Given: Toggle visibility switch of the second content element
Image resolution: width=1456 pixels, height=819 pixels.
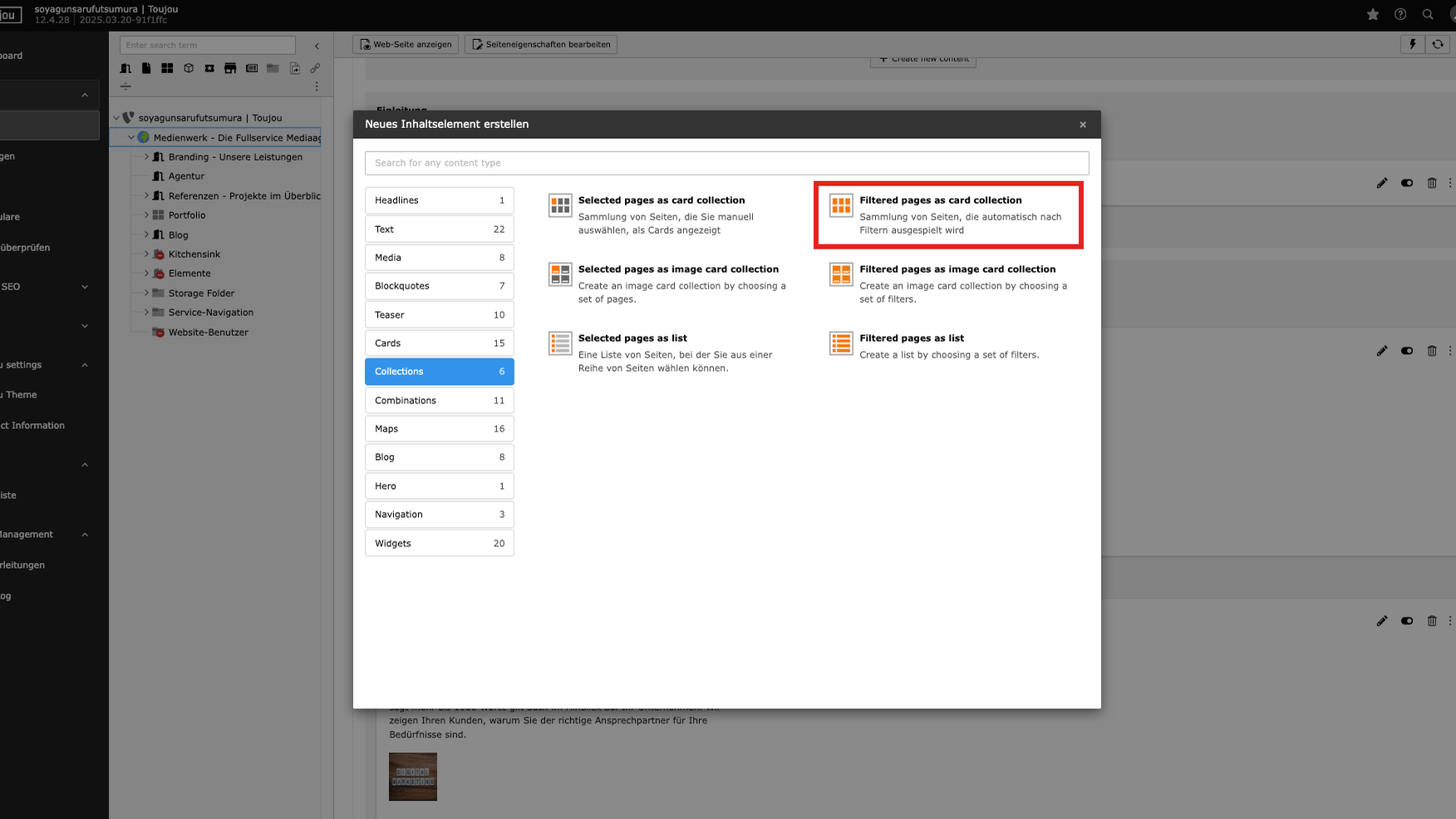Looking at the screenshot, I should point(1407,351).
